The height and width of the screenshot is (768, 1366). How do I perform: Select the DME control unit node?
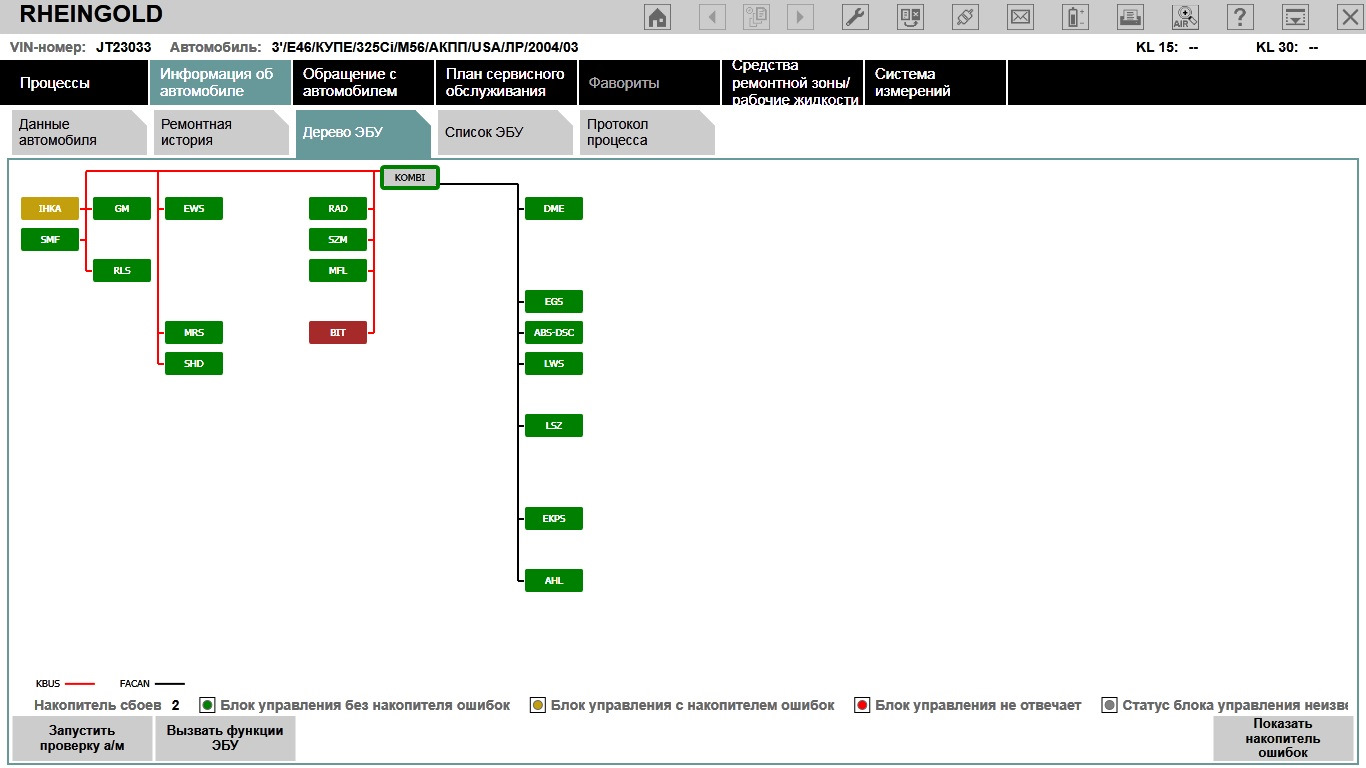(554, 208)
